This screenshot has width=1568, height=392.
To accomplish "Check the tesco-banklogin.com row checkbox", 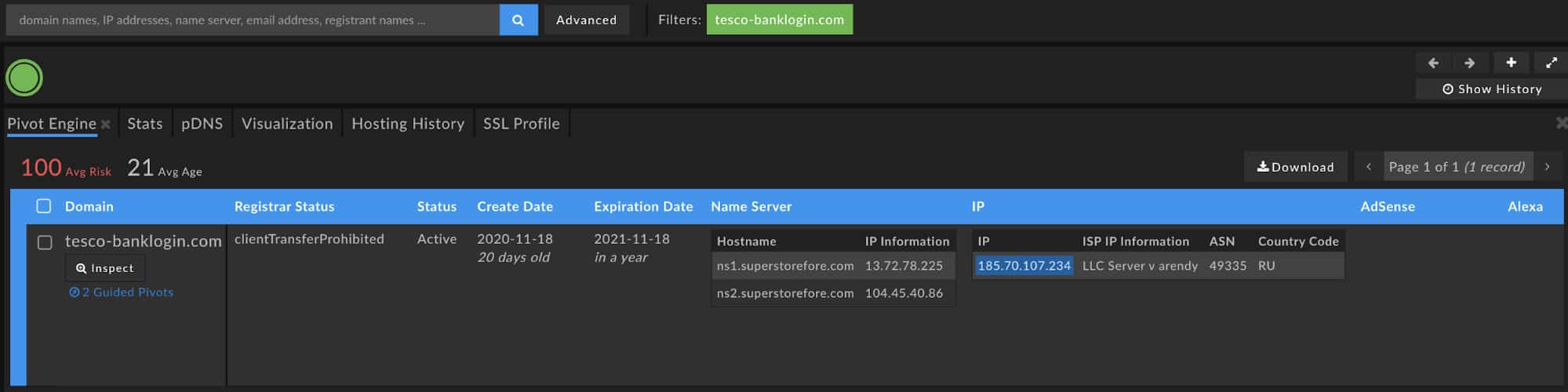I will (45, 242).
